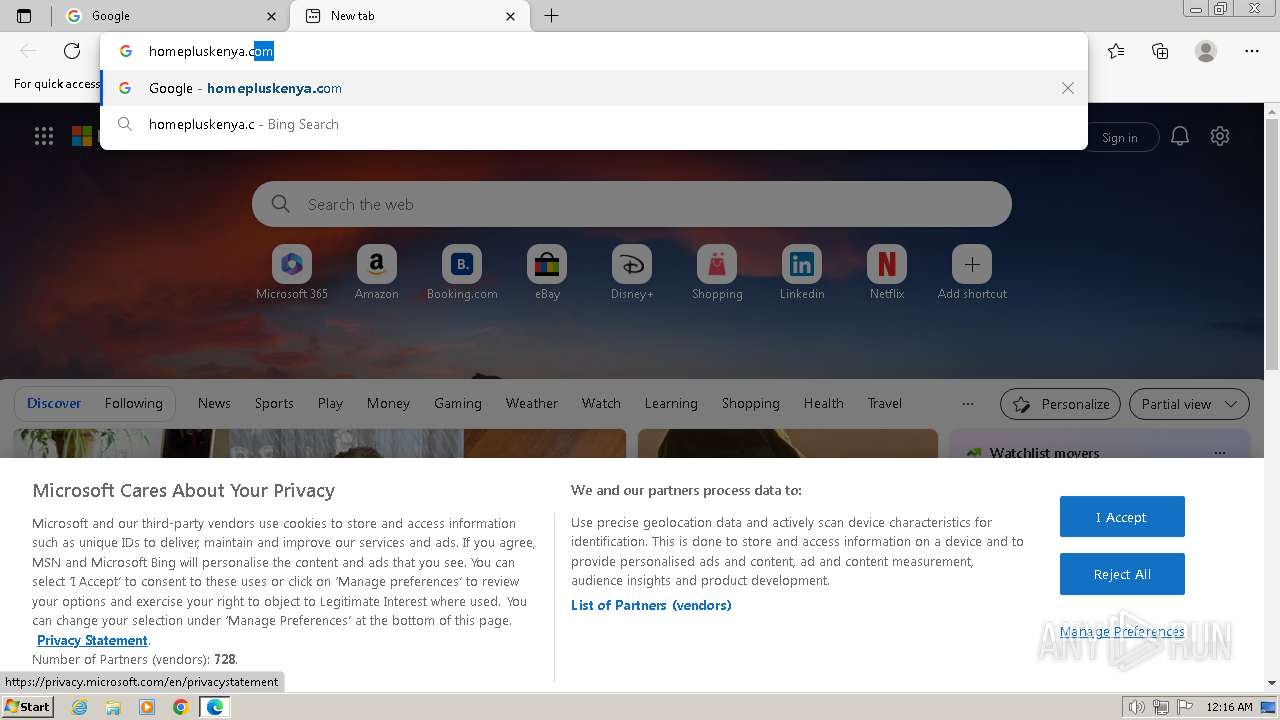Open Disney+ shortcut tile
Viewport: 1280px width, 720px height.
632,272
